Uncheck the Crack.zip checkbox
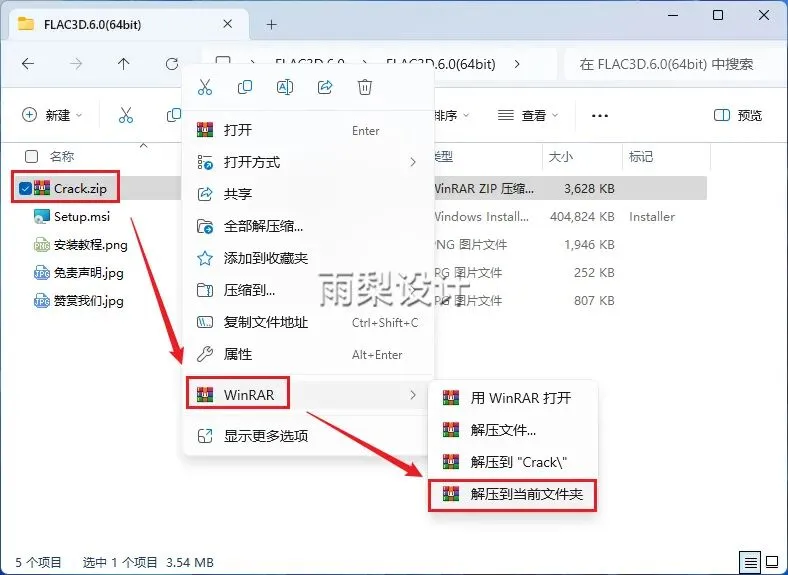This screenshot has height=575, width=788. [25, 188]
